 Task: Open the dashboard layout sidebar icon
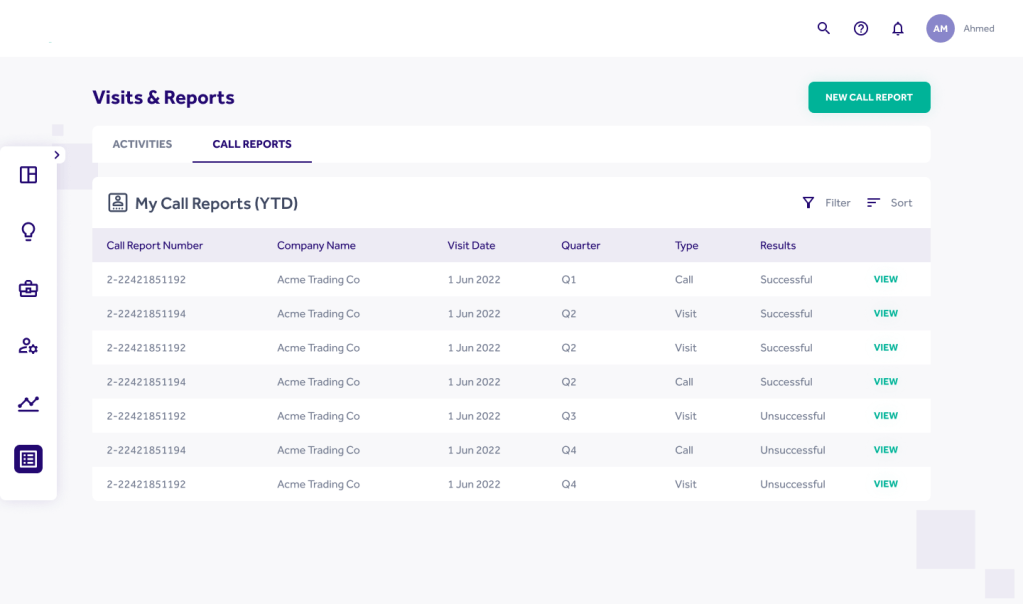point(28,175)
